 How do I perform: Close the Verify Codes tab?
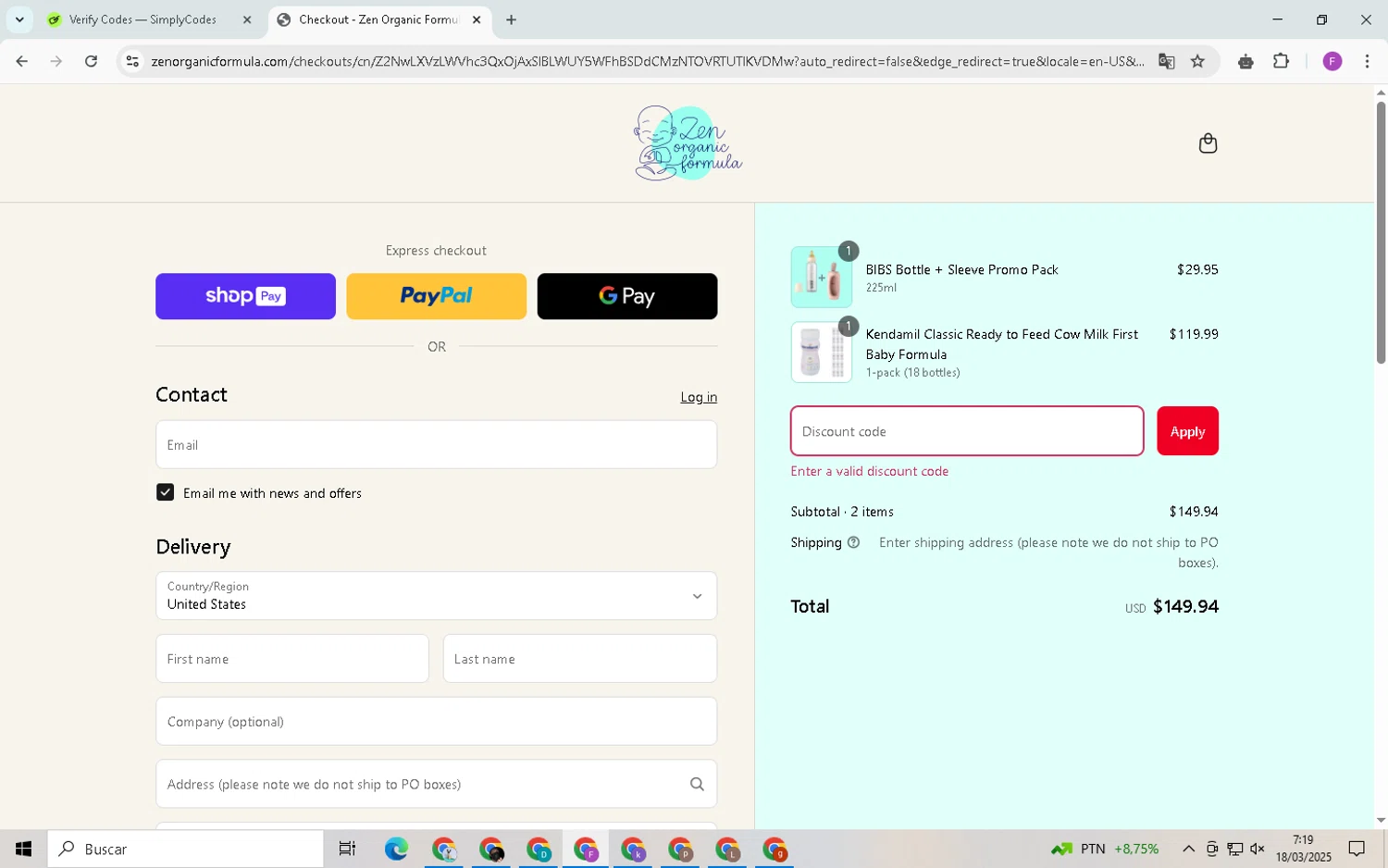247,19
